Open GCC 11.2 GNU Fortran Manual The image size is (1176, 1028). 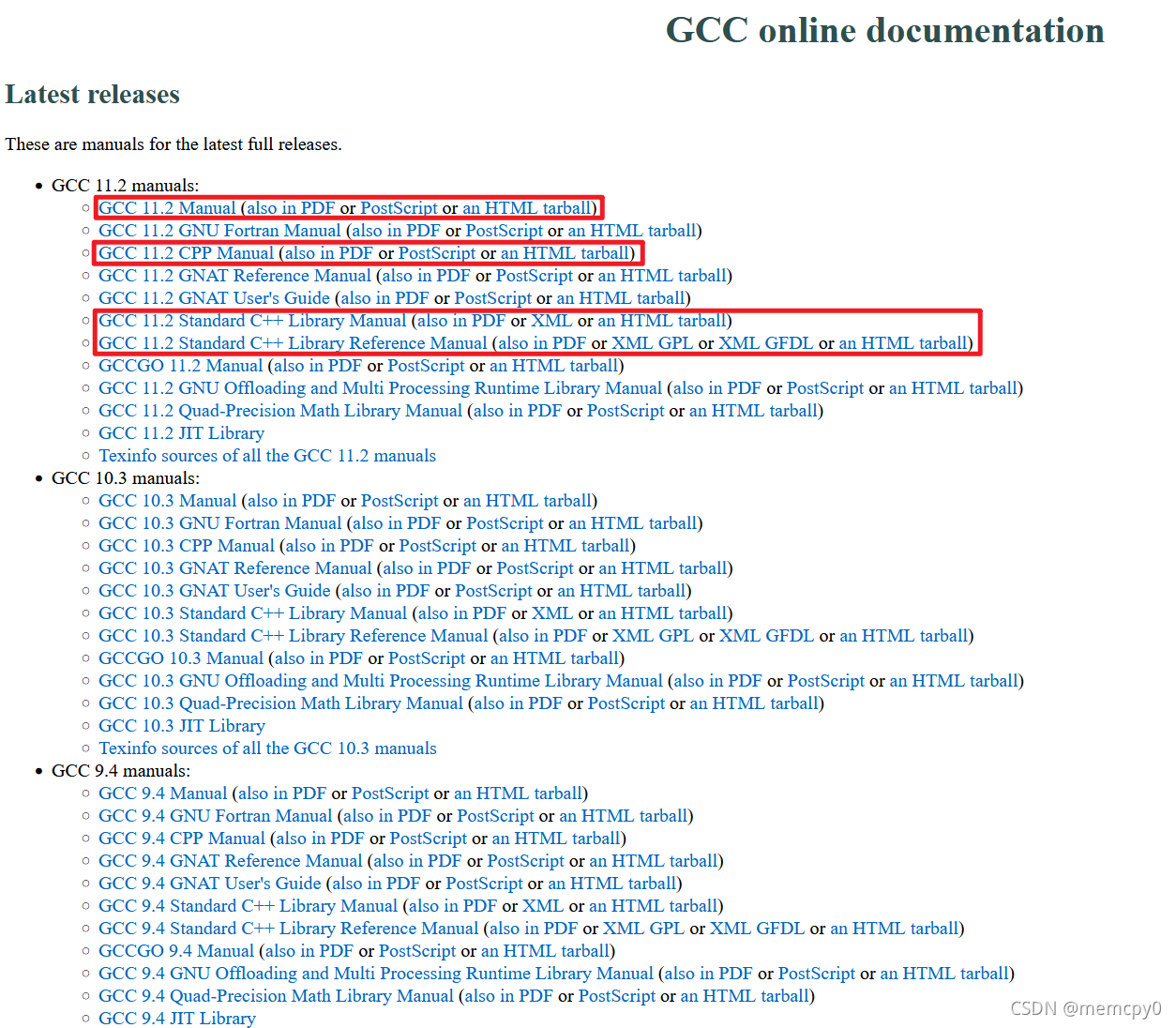[219, 231]
